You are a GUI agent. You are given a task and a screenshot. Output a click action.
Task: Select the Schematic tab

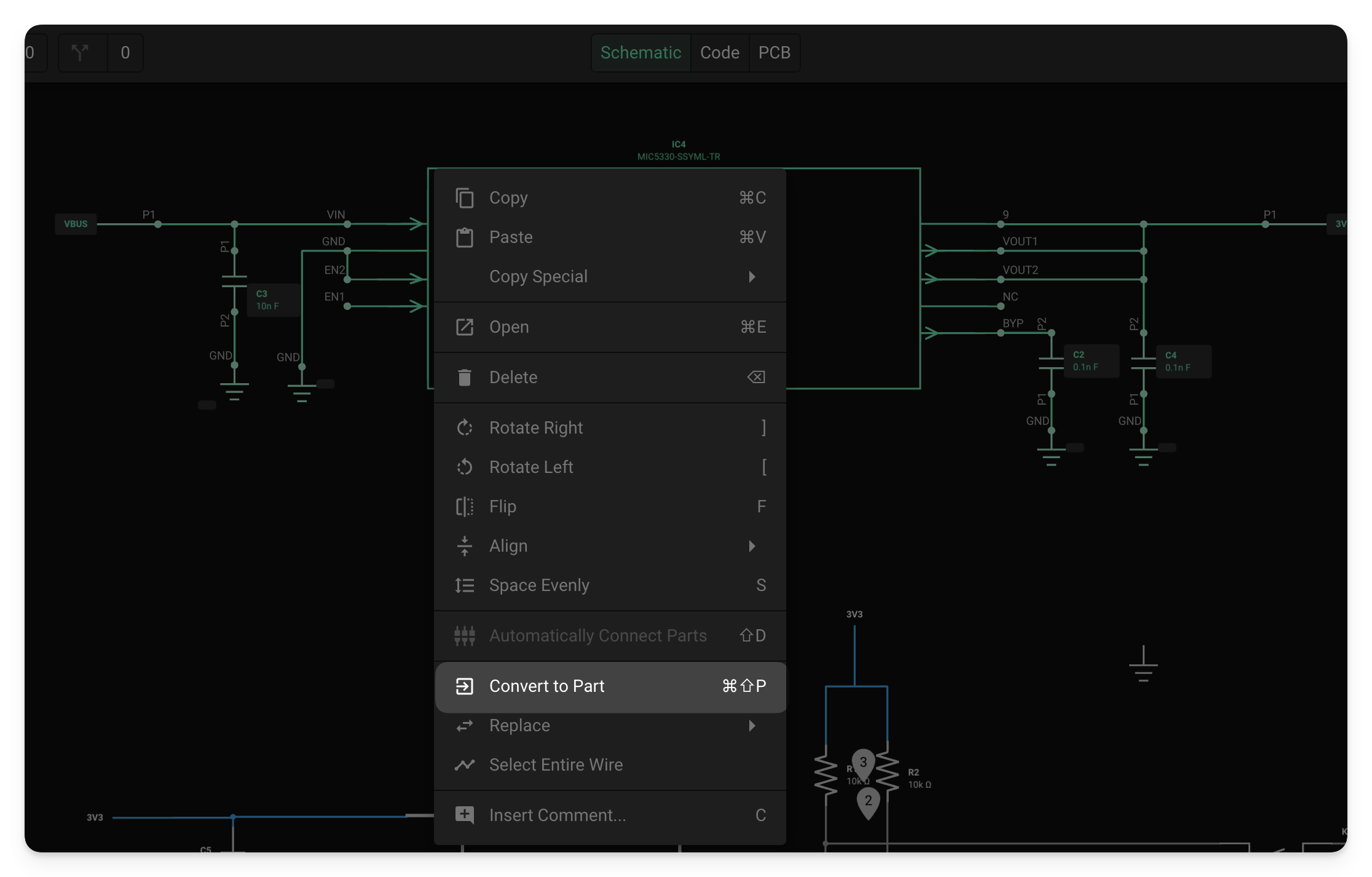click(641, 53)
